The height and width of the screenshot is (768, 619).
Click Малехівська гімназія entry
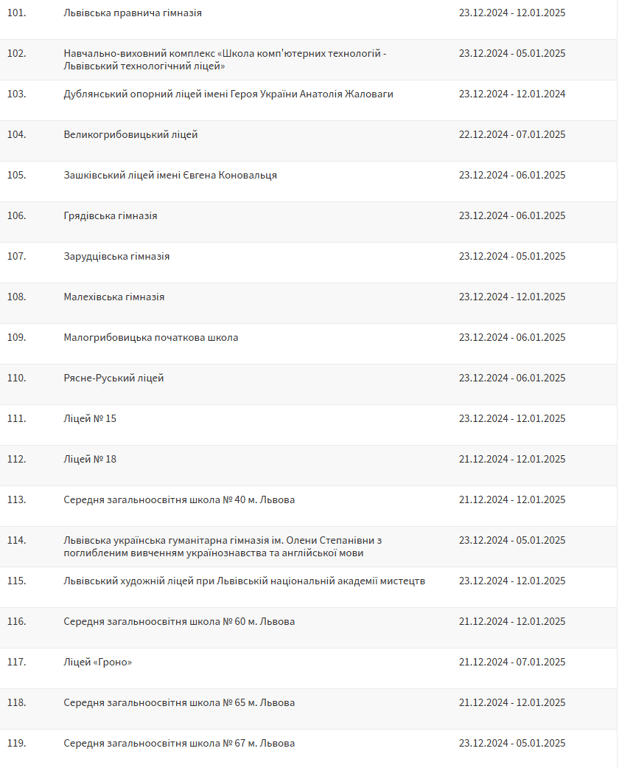pos(114,297)
